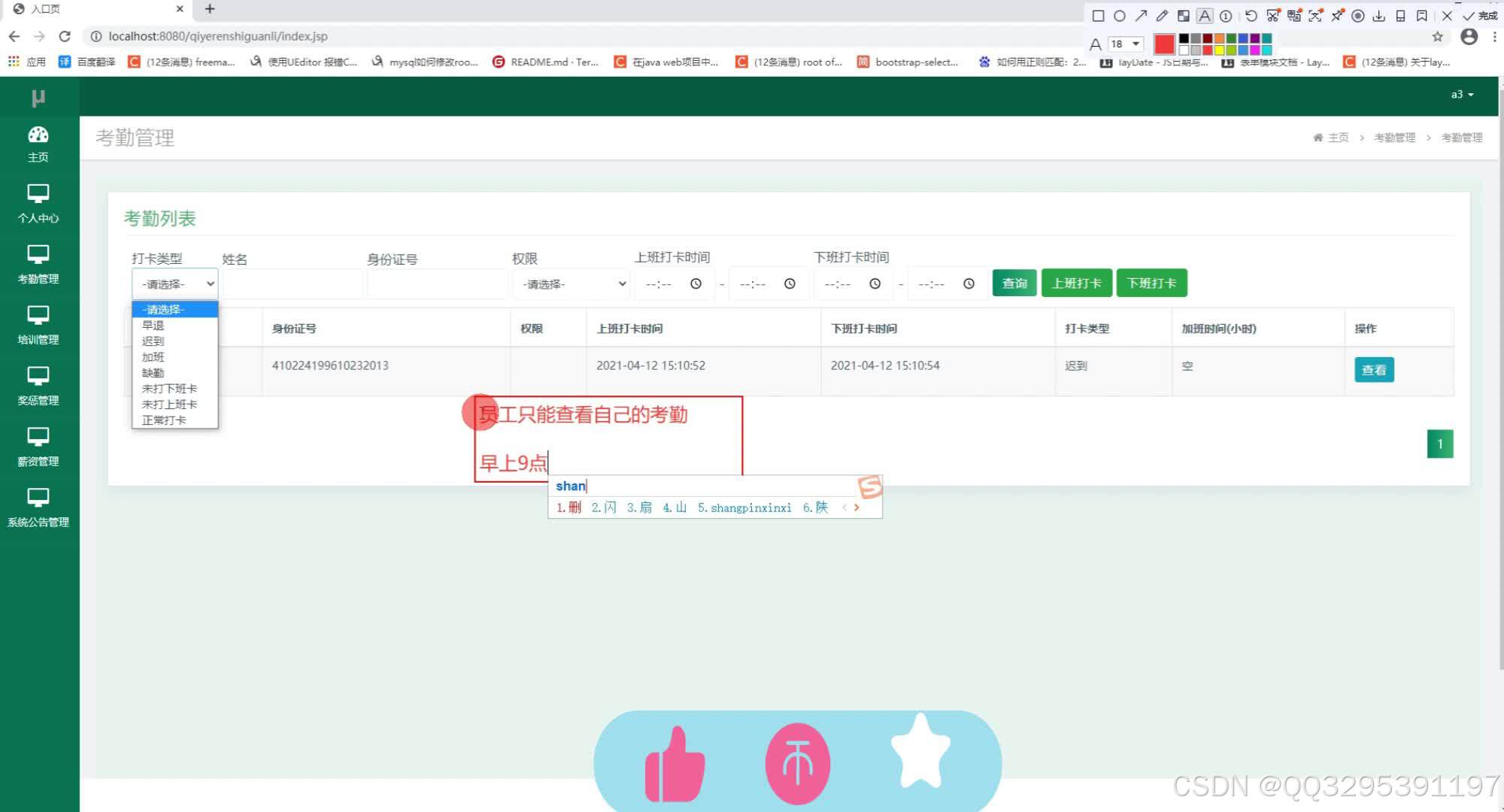
Task: Click the address bar URL
Action: pos(218,36)
